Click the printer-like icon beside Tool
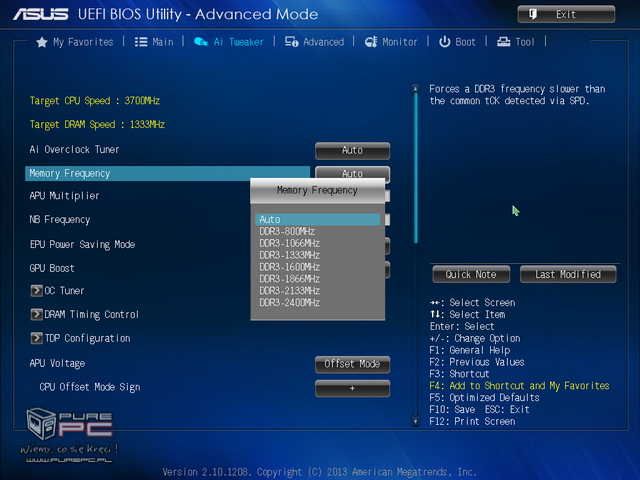This screenshot has width=640, height=480. pyautogui.click(x=503, y=42)
